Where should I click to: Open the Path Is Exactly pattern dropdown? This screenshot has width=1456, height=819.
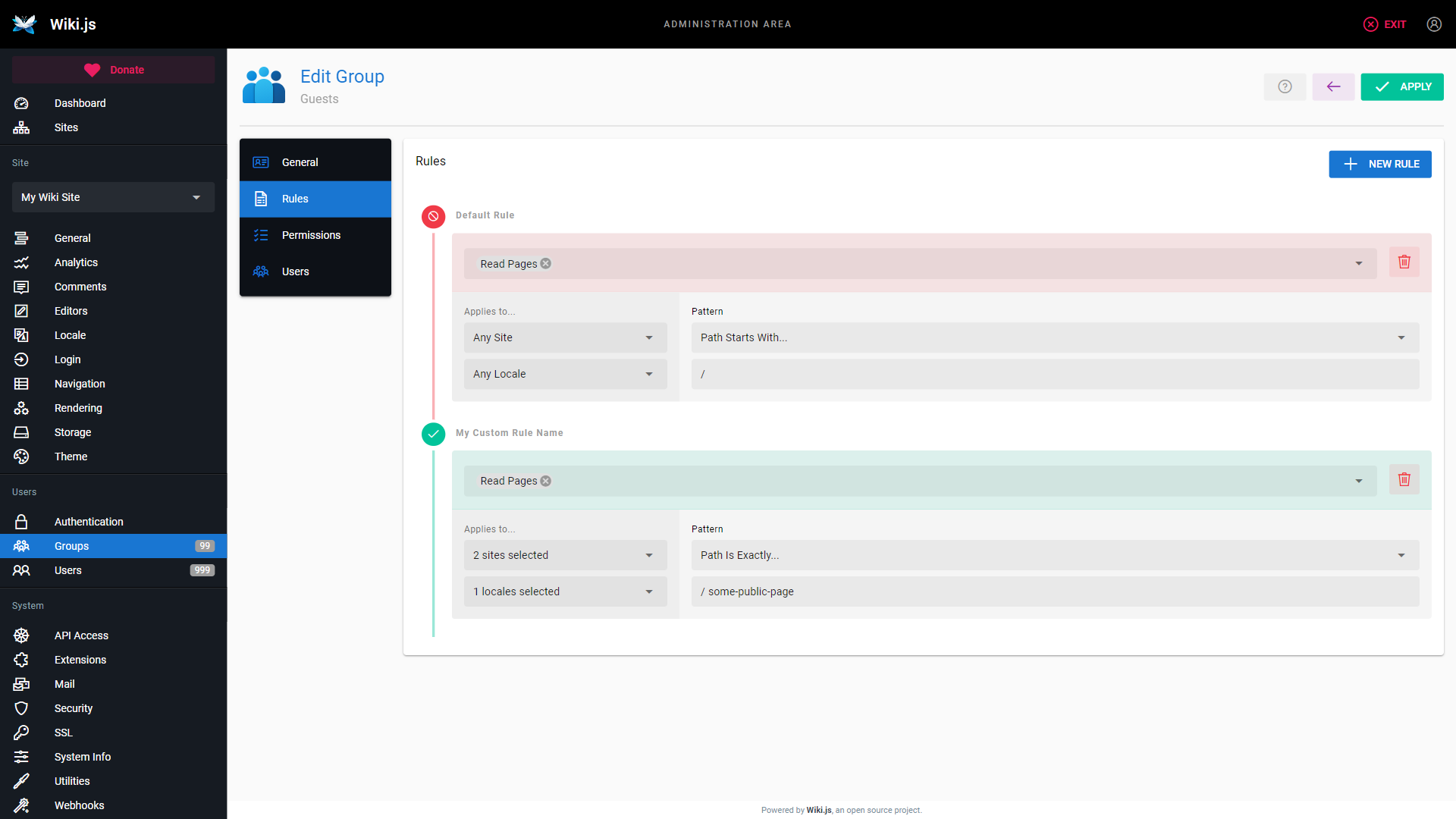point(1054,555)
